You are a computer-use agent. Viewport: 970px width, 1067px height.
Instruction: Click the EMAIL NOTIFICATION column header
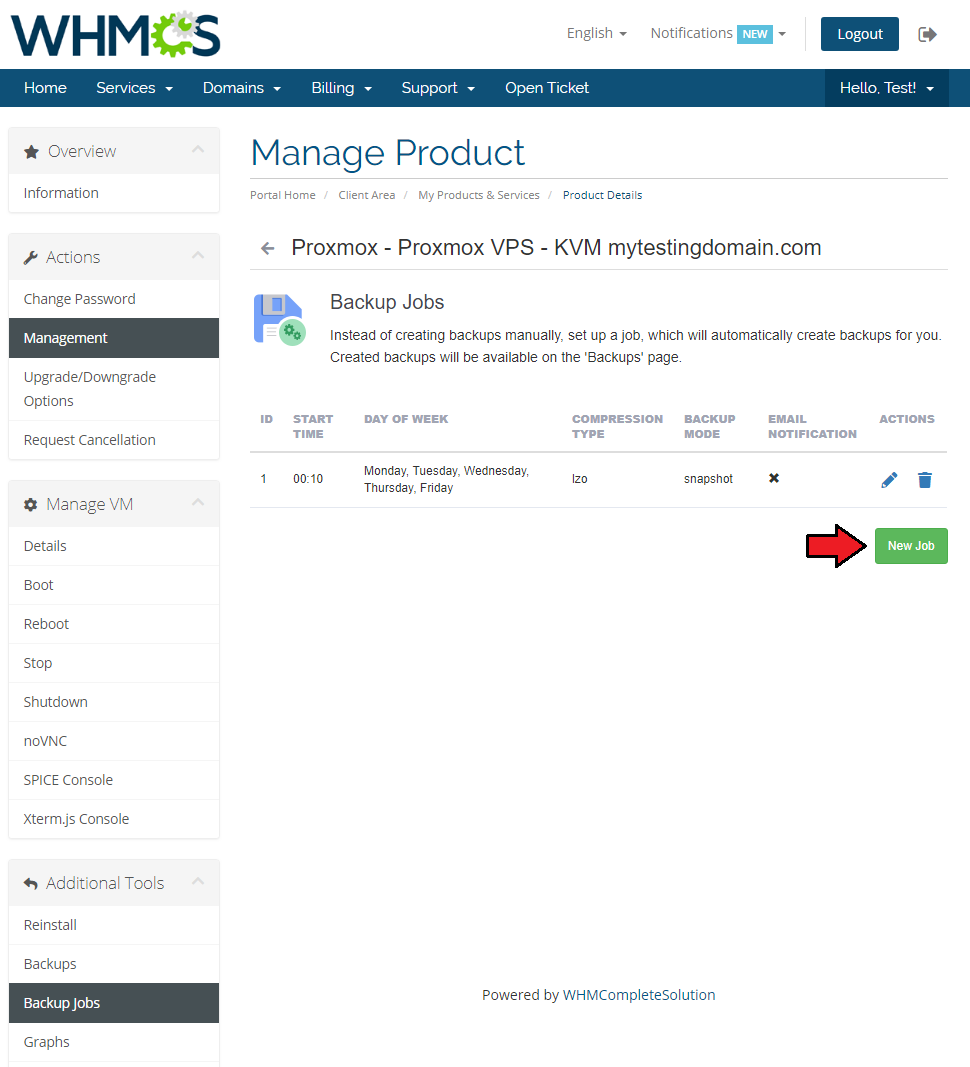[812, 427]
